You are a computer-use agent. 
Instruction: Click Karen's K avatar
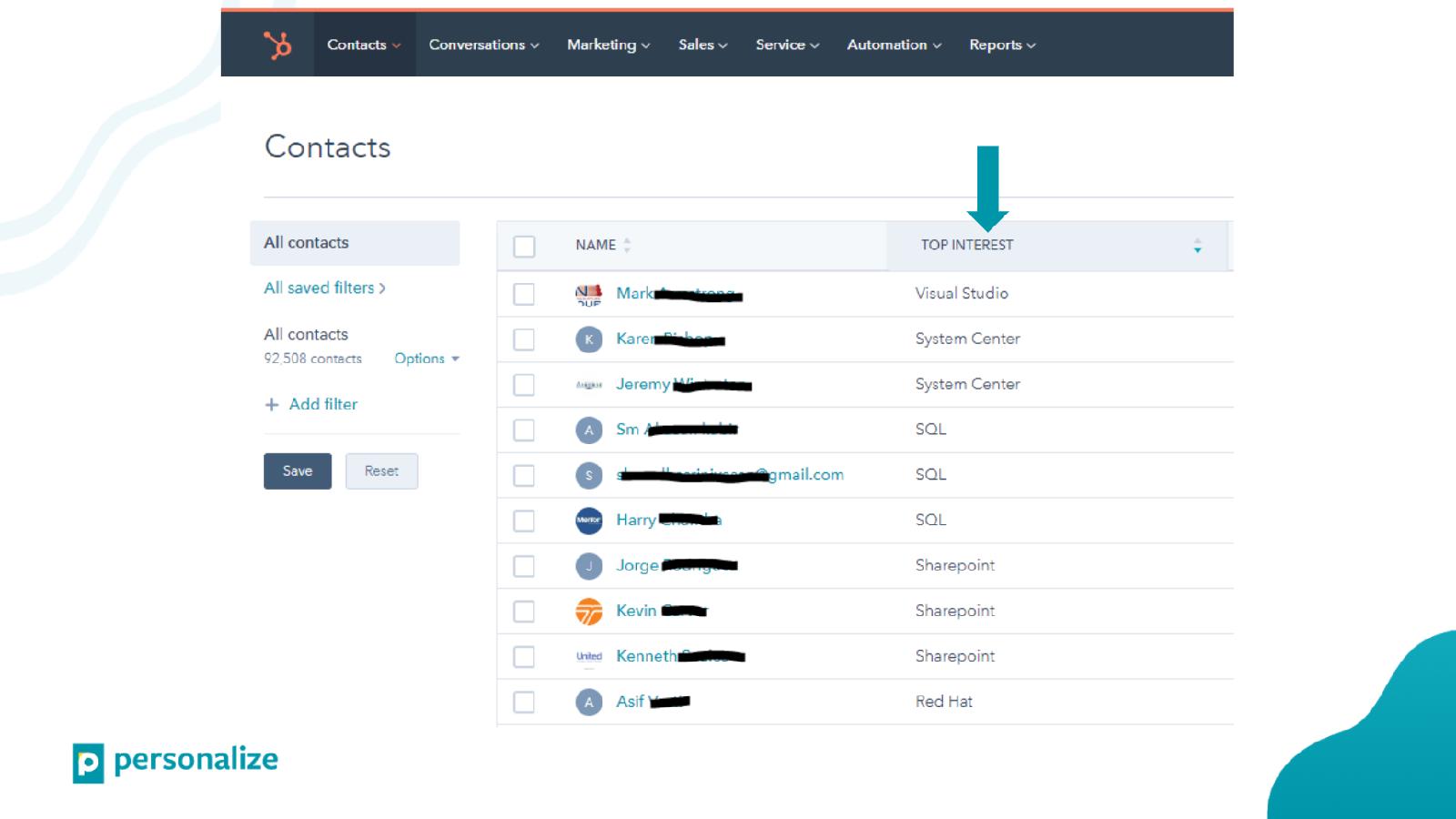[589, 339]
